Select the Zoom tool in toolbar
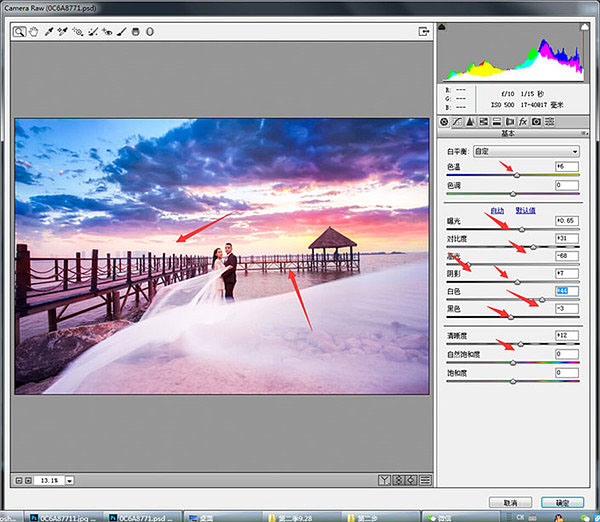The image size is (600, 522). pos(19,31)
